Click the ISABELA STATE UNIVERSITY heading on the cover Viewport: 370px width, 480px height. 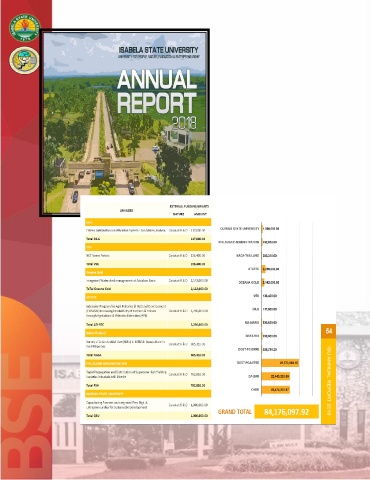(x=158, y=50)
